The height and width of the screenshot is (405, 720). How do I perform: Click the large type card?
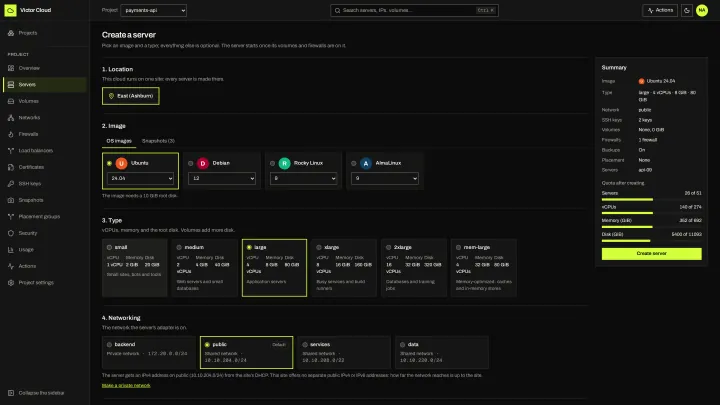pyautogui.click(x=274, y=268)
